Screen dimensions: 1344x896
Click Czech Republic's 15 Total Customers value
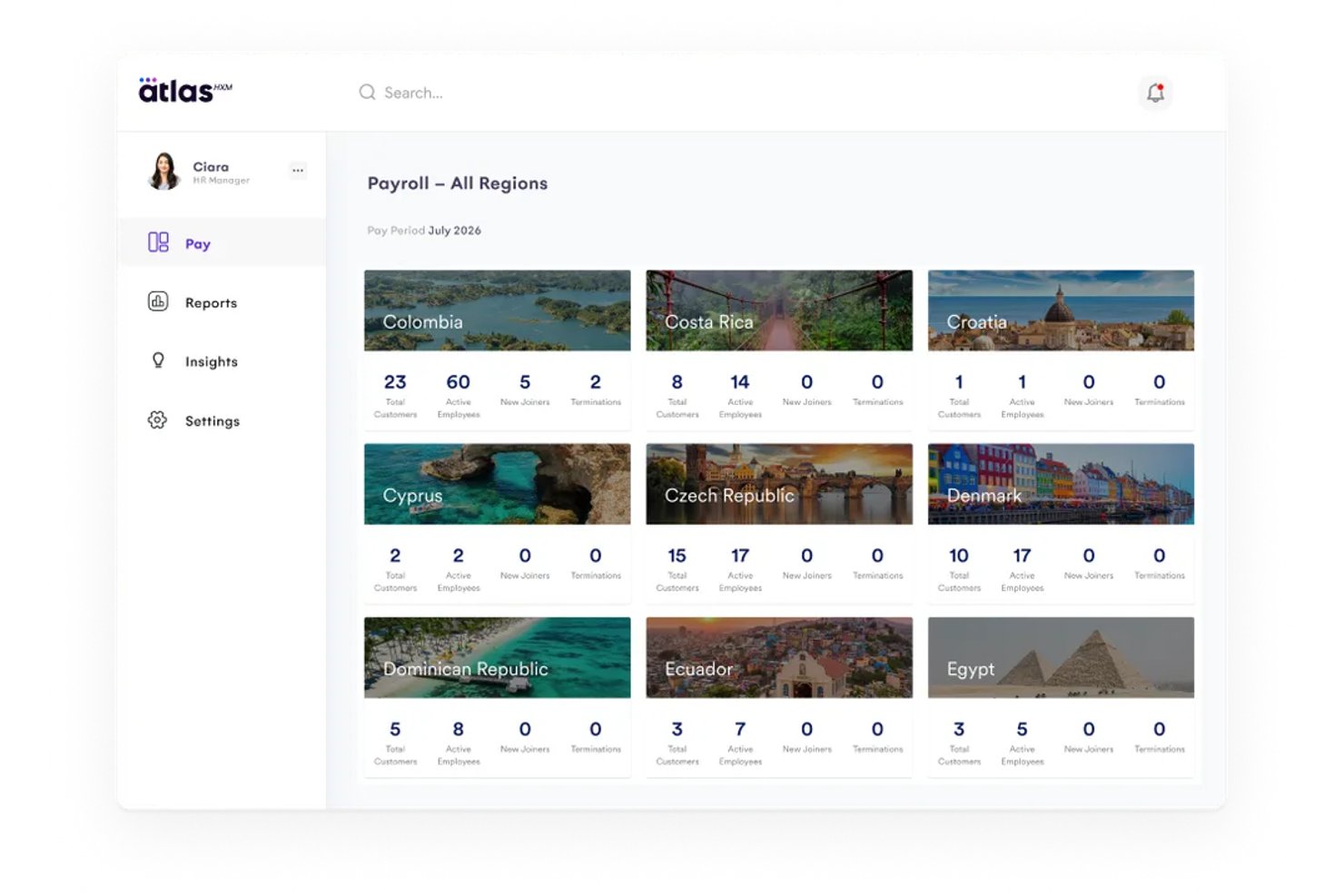[677, 556]
